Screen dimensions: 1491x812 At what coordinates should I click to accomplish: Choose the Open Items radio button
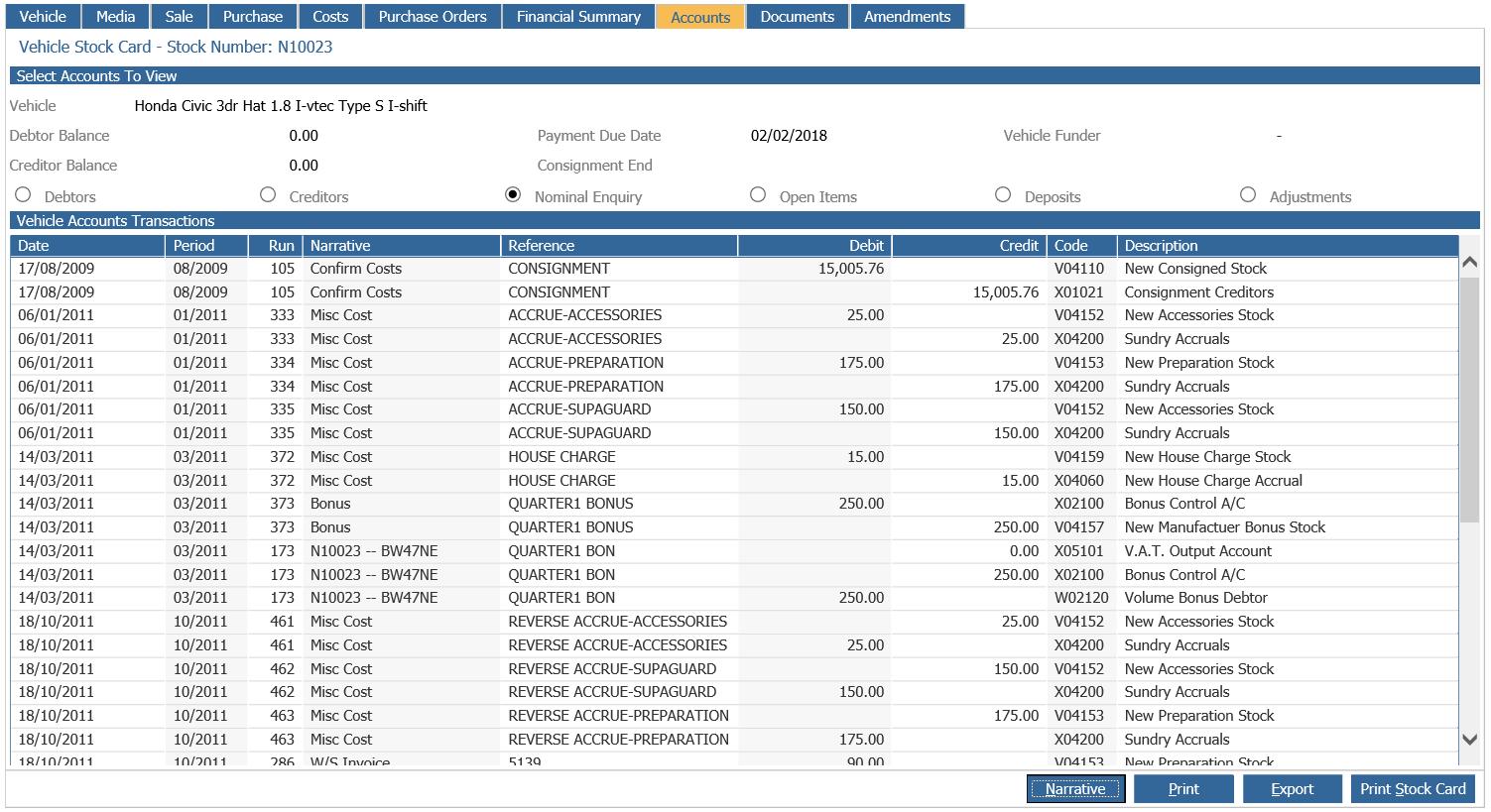758,195
